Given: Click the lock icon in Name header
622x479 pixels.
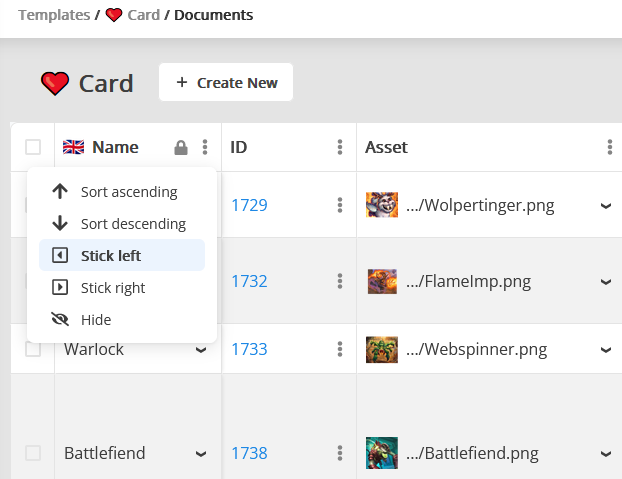Looking at the screenshot, I should tap(181, 148).
